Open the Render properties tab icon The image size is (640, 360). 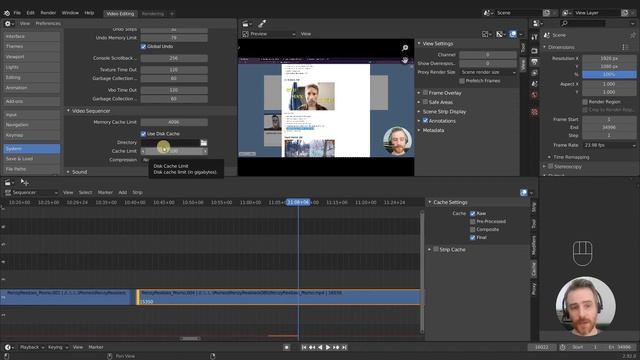coord(534,51)
